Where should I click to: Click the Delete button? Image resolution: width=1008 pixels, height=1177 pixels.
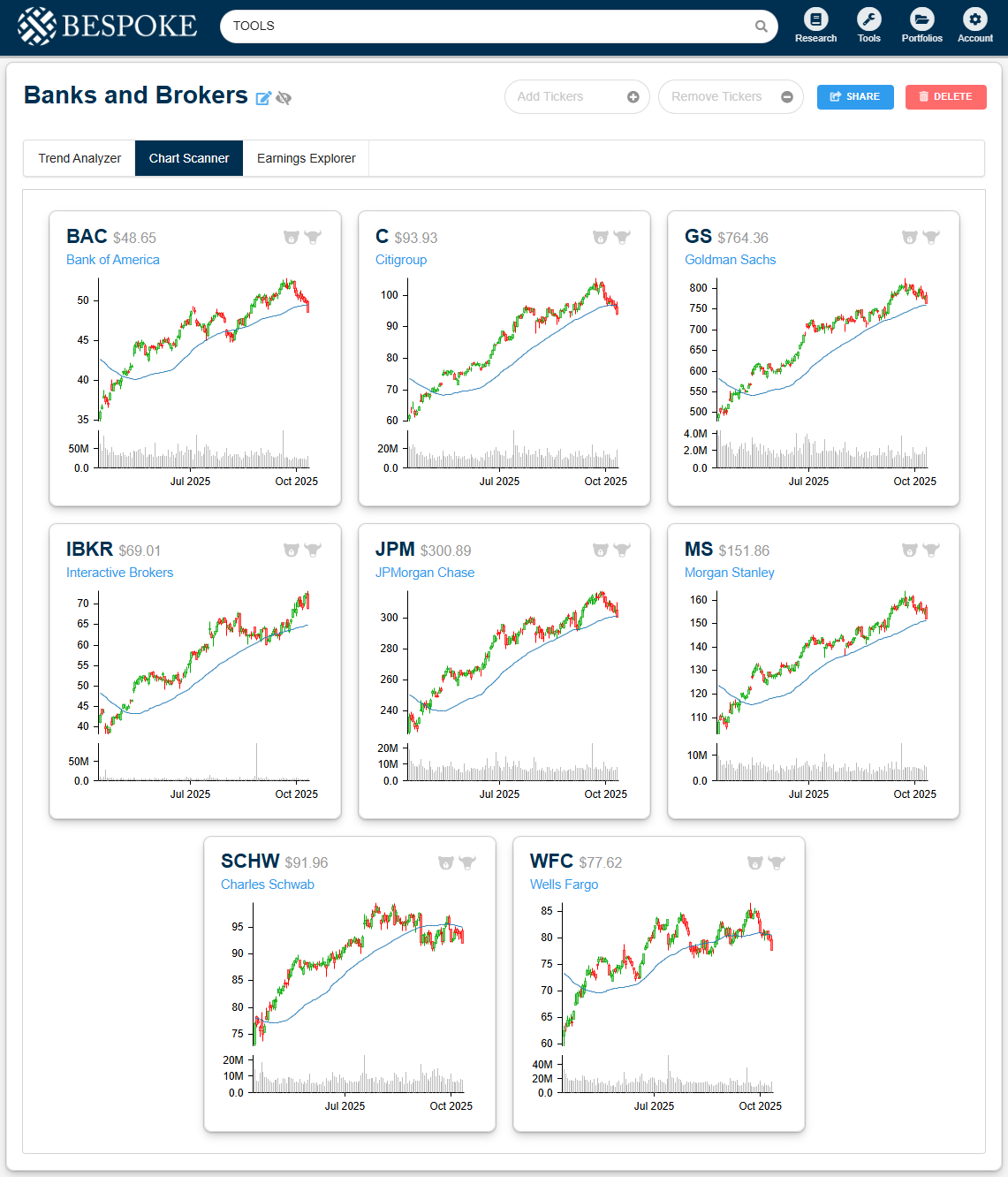945,97
